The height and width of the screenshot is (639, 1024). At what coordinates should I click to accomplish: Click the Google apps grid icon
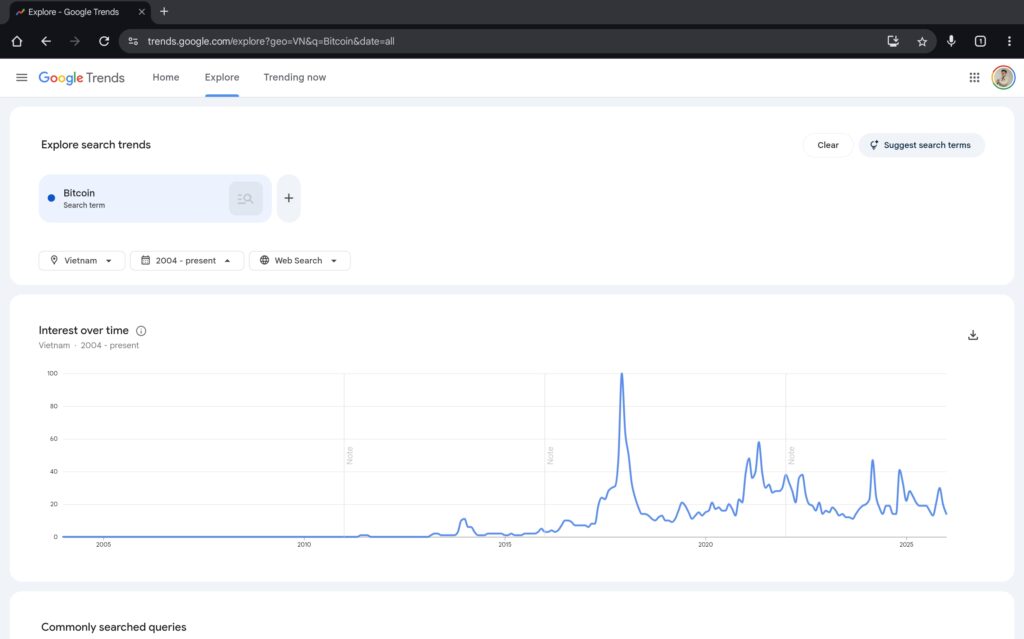[x=974, y=77]
